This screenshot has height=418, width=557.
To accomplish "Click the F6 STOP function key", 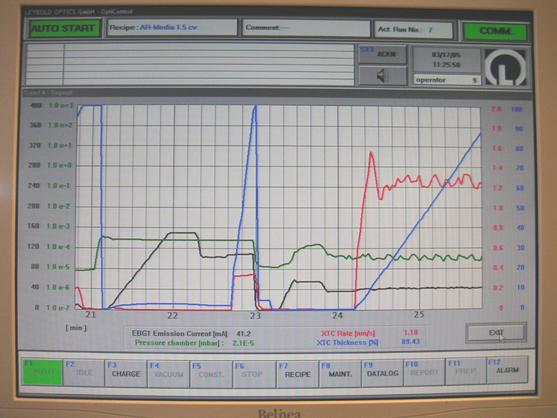I will 254,374.
